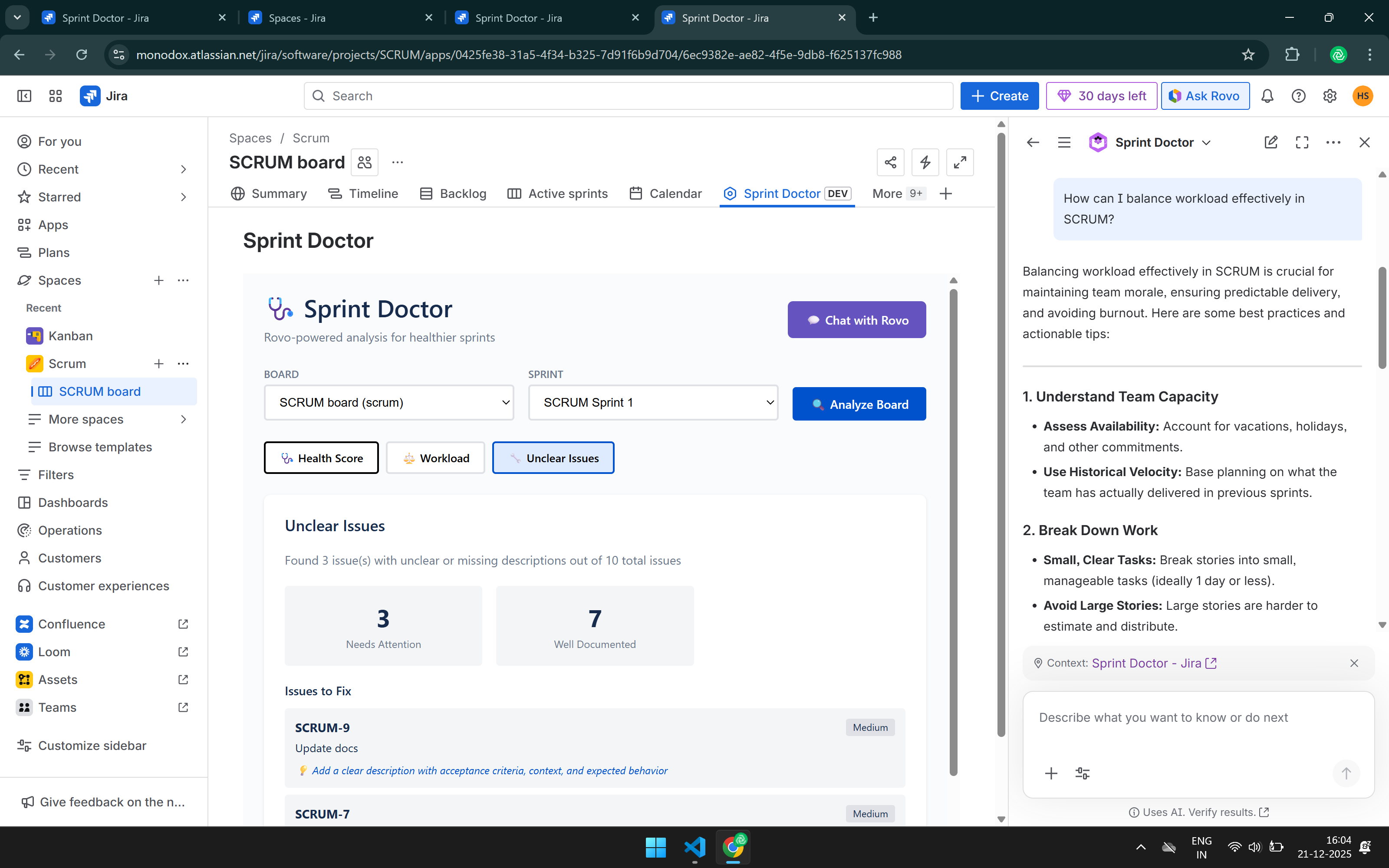
Task: Start new Rovo chat edit icon
Action: 1271,142
